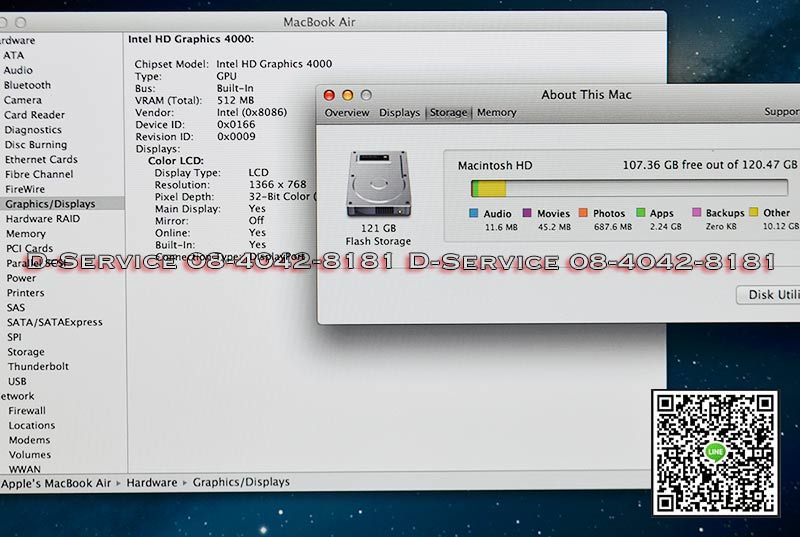800x537 pixels.
Task: Click the Color LCD display entry
Action: 176,161
